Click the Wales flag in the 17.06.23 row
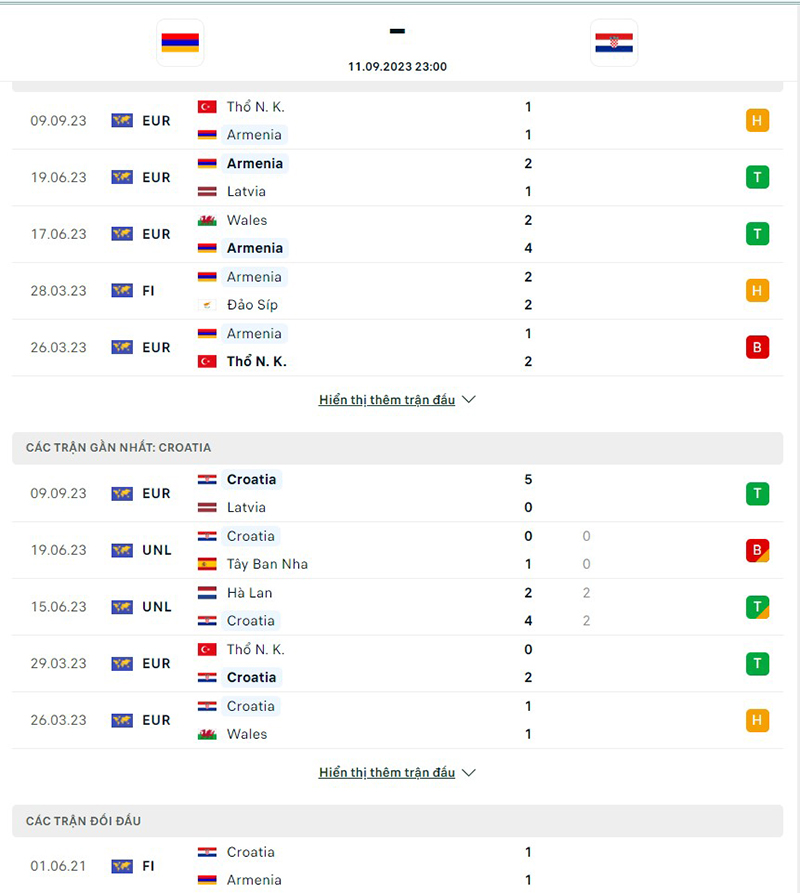 point(206,220)
